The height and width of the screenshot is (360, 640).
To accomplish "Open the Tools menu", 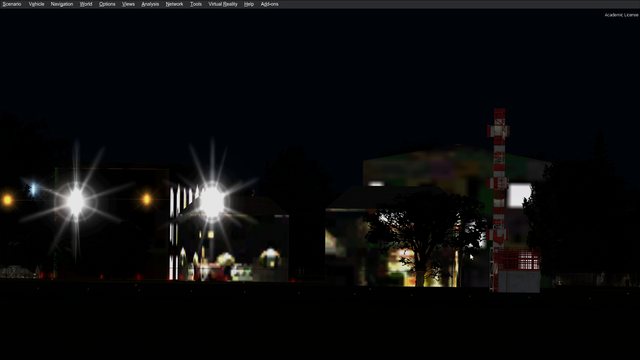I will (x=196, y=4).
